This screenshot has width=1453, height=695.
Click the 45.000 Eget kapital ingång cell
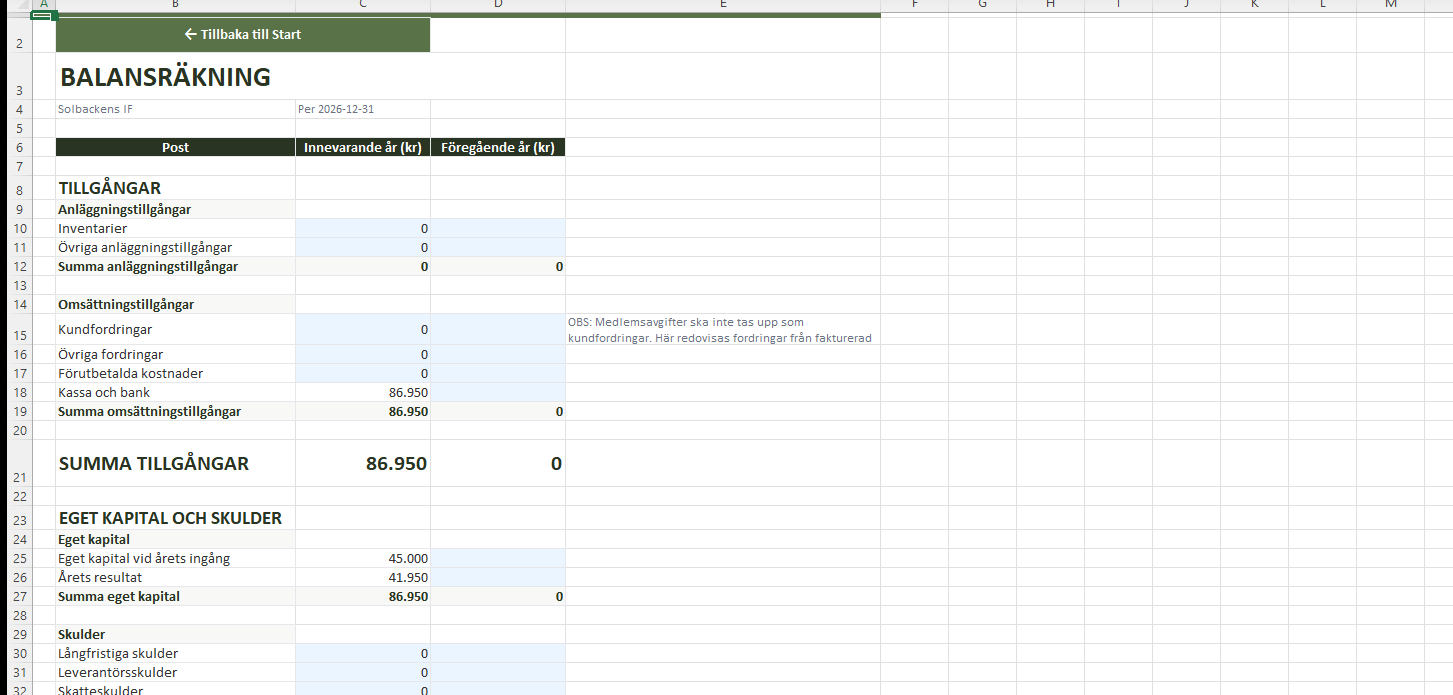[x=362, y=559]
